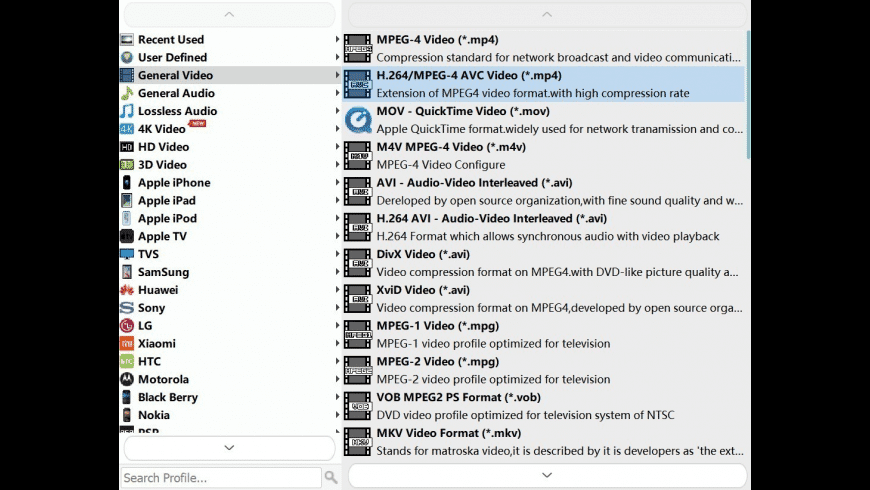Screen dimensions: 870x490
Task: Click the Recent Used category icon
Action: tap(127, 39)
